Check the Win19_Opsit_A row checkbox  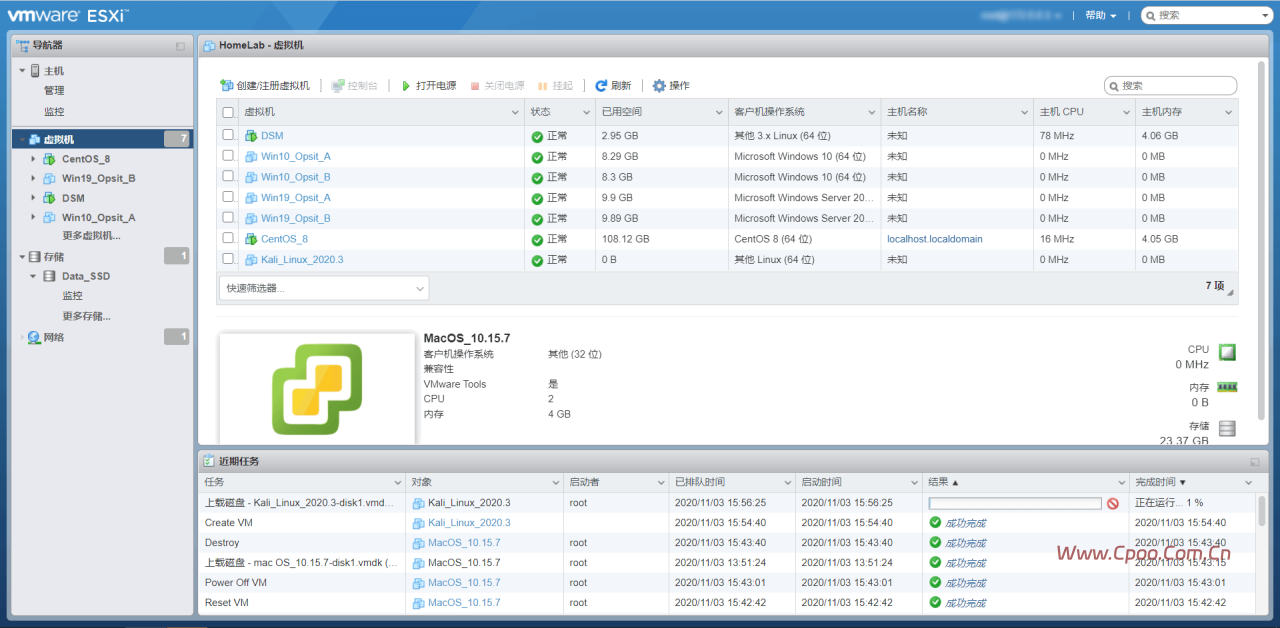tap(228, 197)
